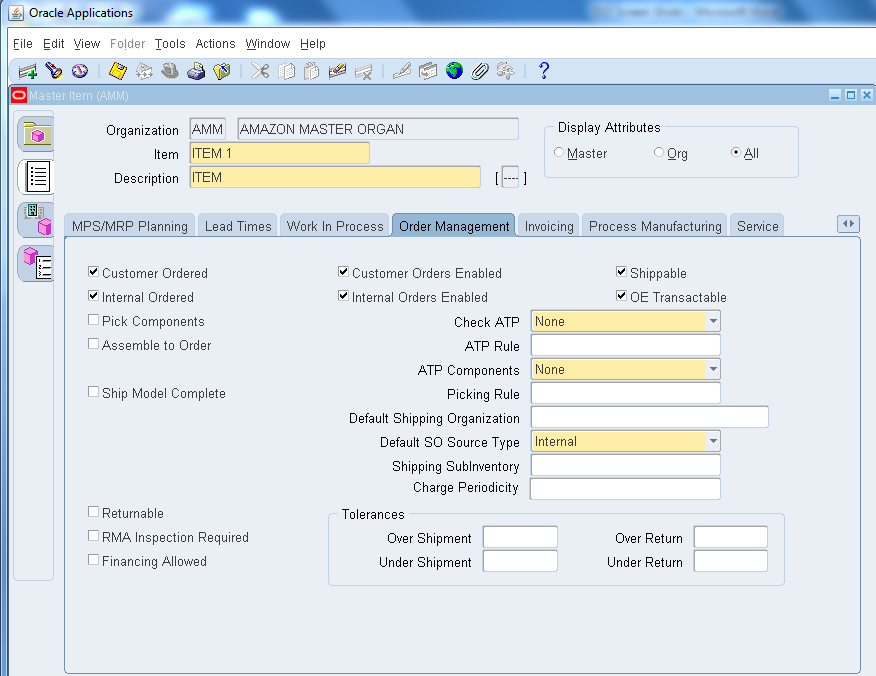
Task: Click the Copy pages icon
Action: pos(287,71)
